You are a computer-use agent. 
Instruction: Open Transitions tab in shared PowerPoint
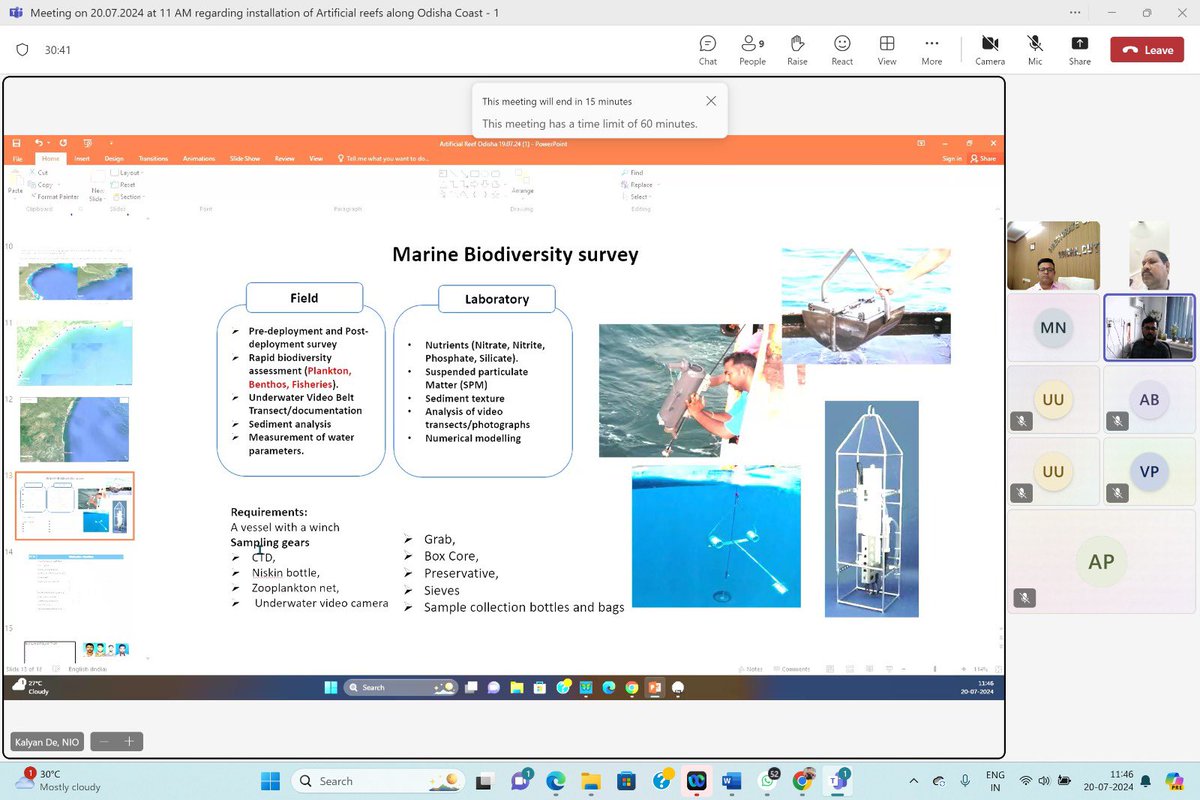154,158
